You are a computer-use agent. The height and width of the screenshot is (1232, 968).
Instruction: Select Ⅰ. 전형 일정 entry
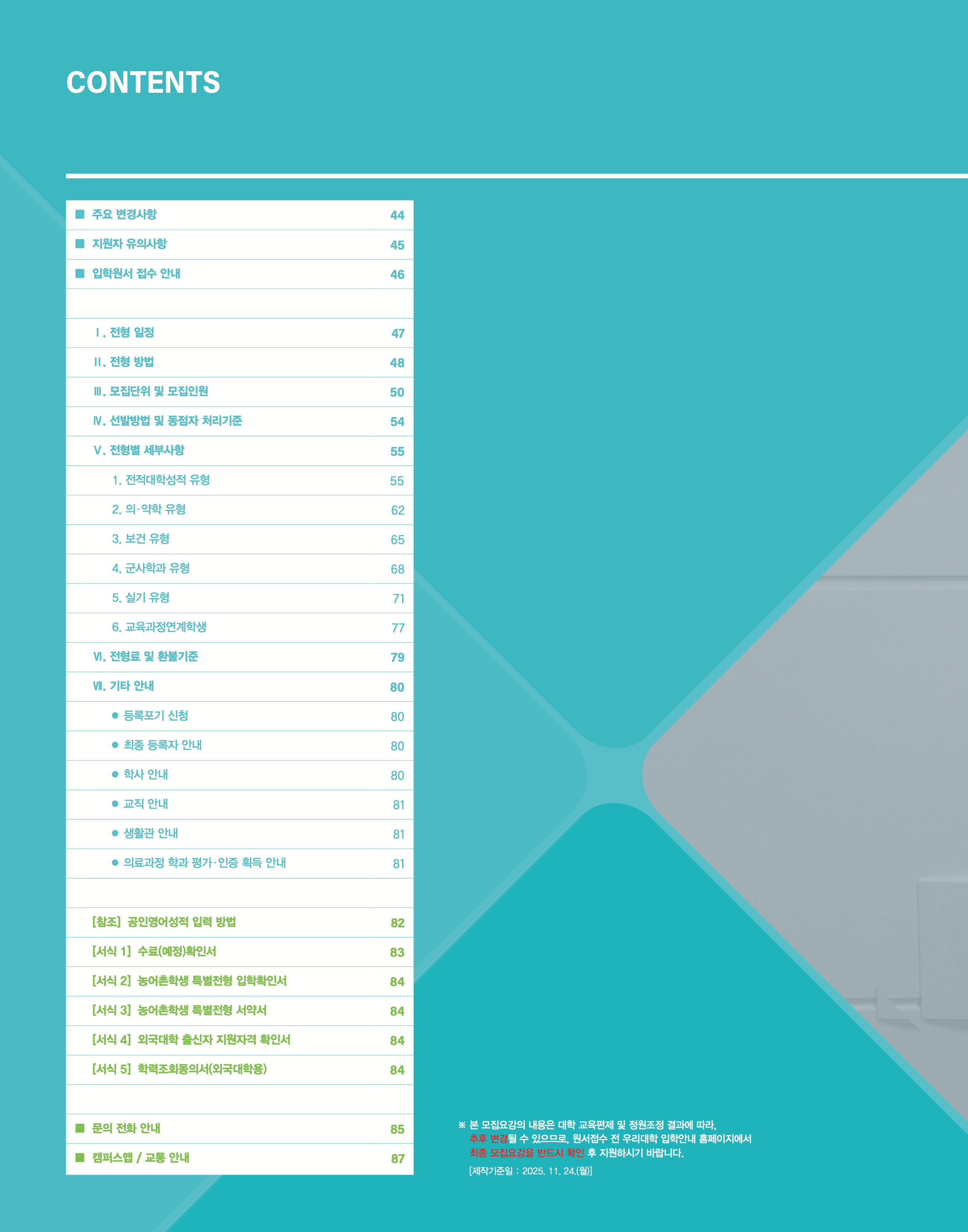pyautogui.click(x=239, y=333)
